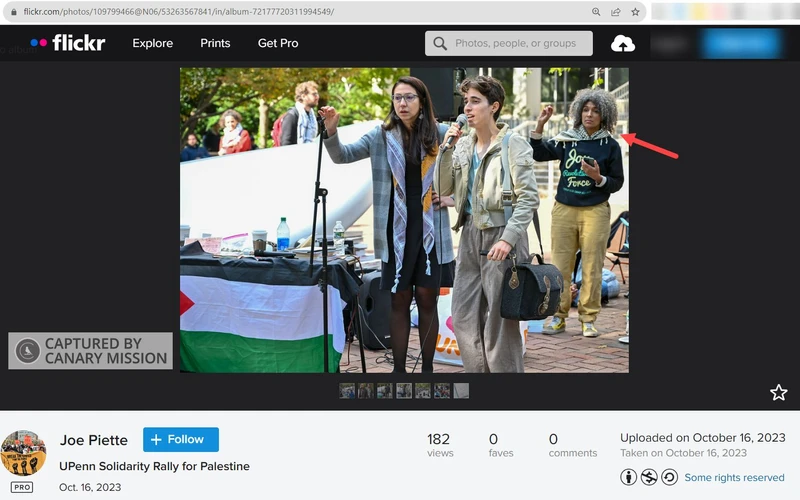Click Joe Piette's avatar image
800x500 pixels.
tap(23, 453)
